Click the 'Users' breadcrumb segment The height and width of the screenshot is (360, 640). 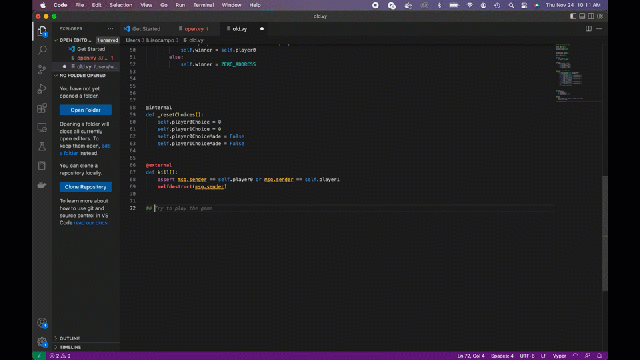[133, 40]
